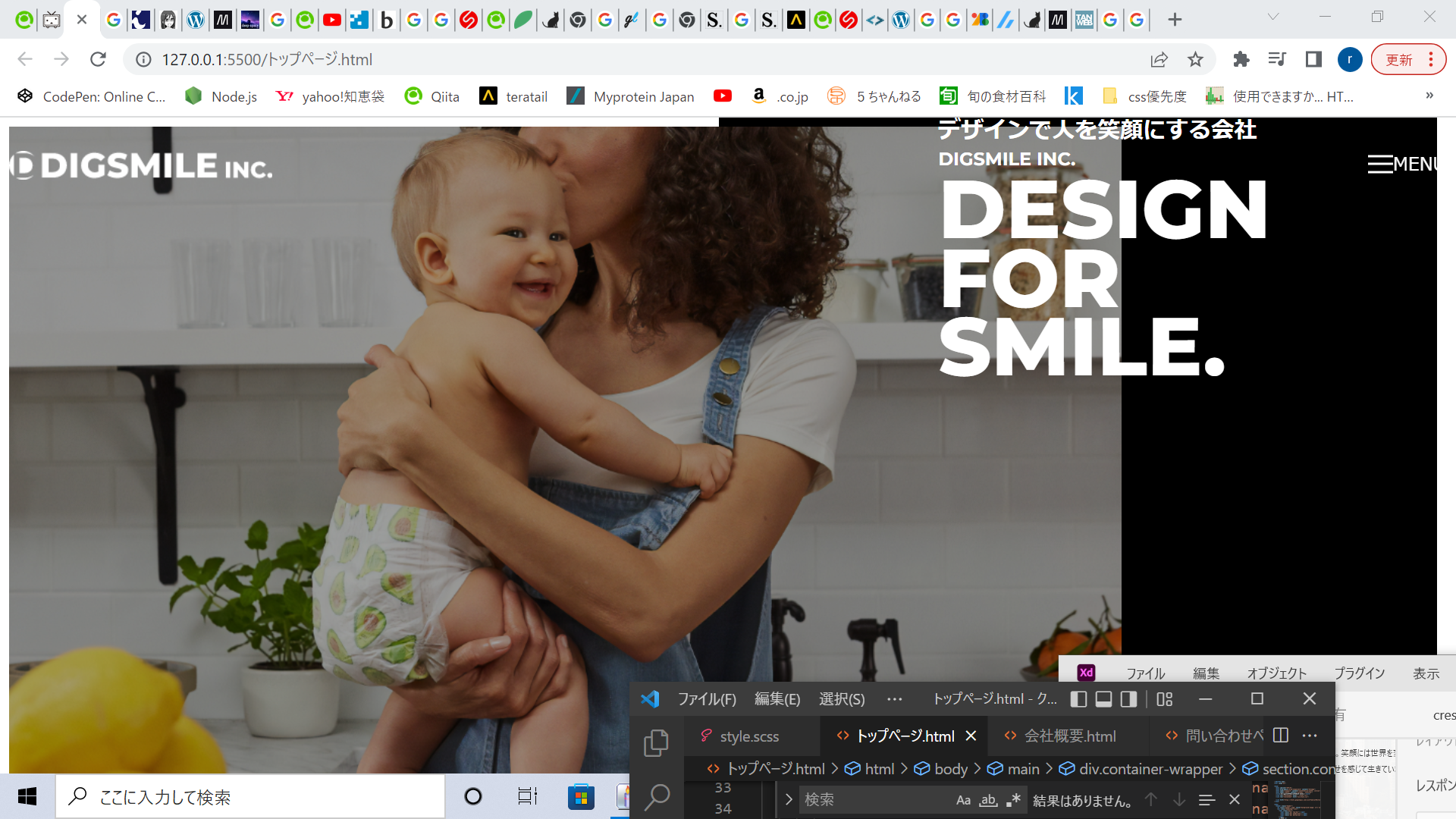Click the 検索 find input field
Screen dimensions: 1456x819
coord(876,799)
